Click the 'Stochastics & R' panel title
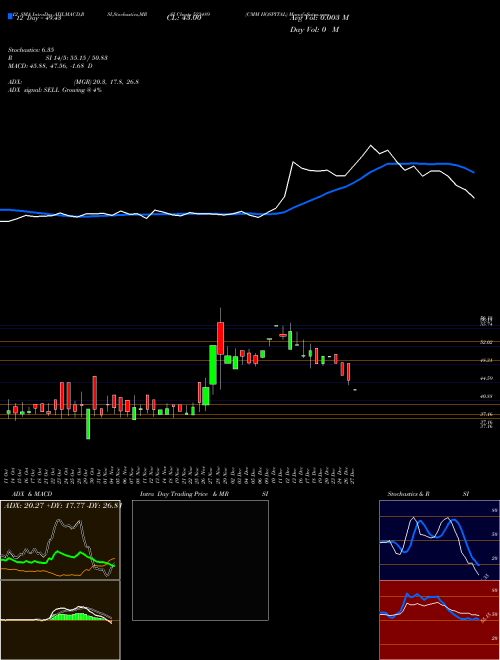The width and height of the screenshot is (500, 660). pos(408,494)
